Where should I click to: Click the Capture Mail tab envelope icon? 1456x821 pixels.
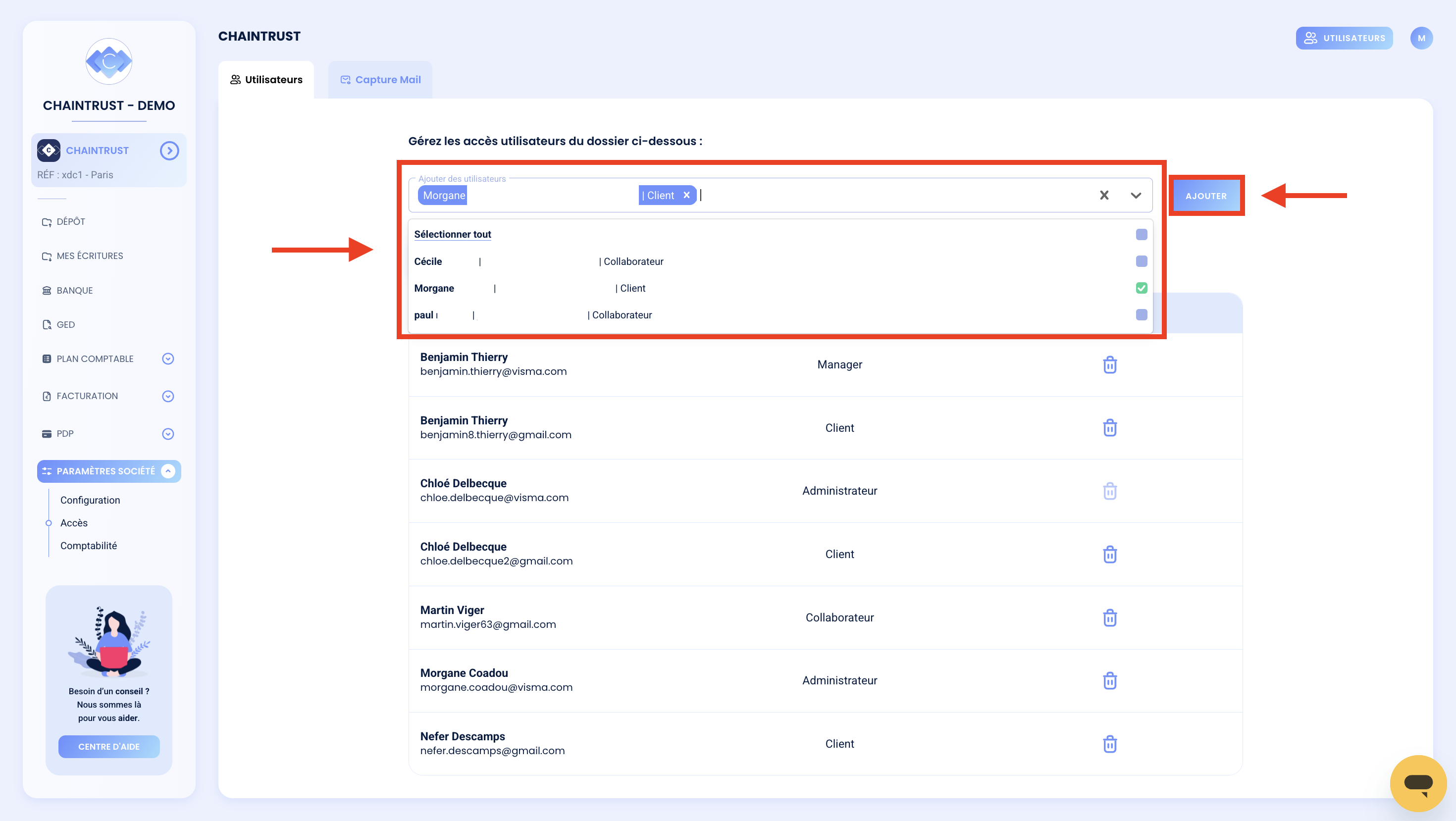coord(345,80)
